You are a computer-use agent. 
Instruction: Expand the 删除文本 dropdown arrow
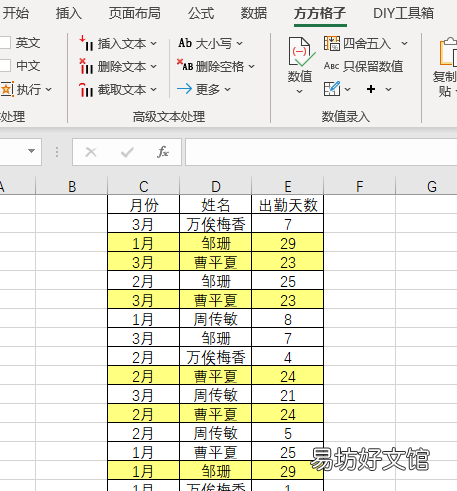click(153, 66)
